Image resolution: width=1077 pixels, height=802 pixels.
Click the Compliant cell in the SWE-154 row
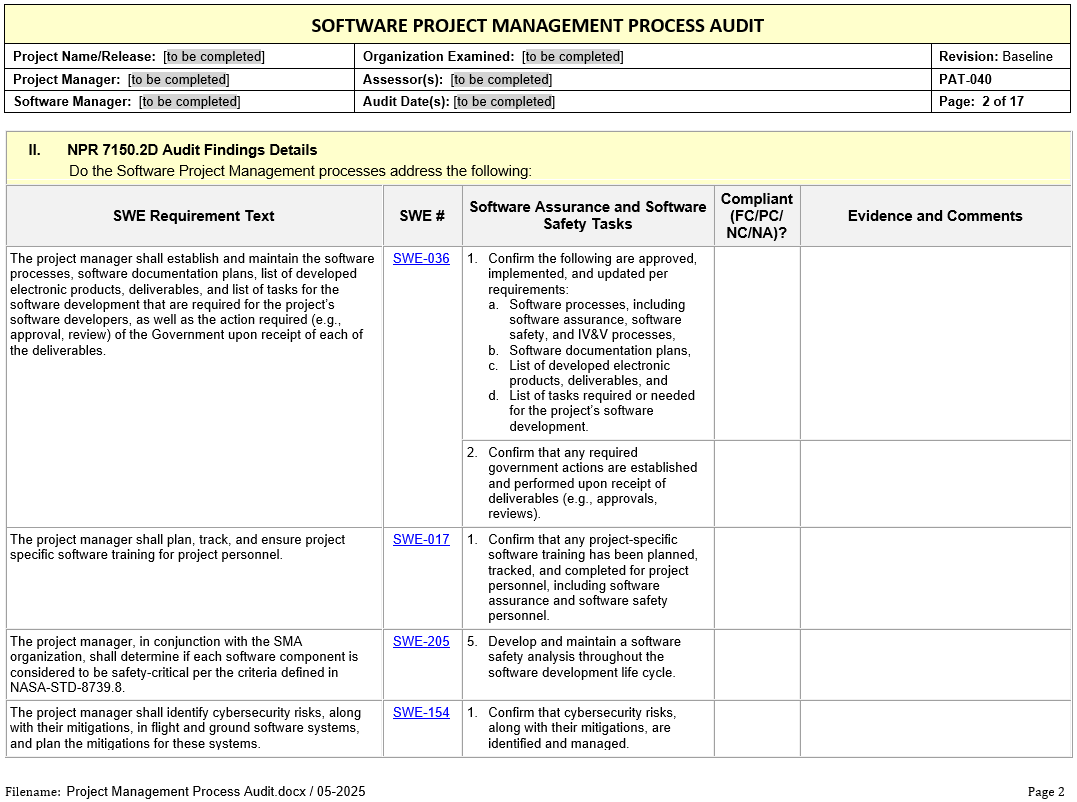click(x=757, y=728)
